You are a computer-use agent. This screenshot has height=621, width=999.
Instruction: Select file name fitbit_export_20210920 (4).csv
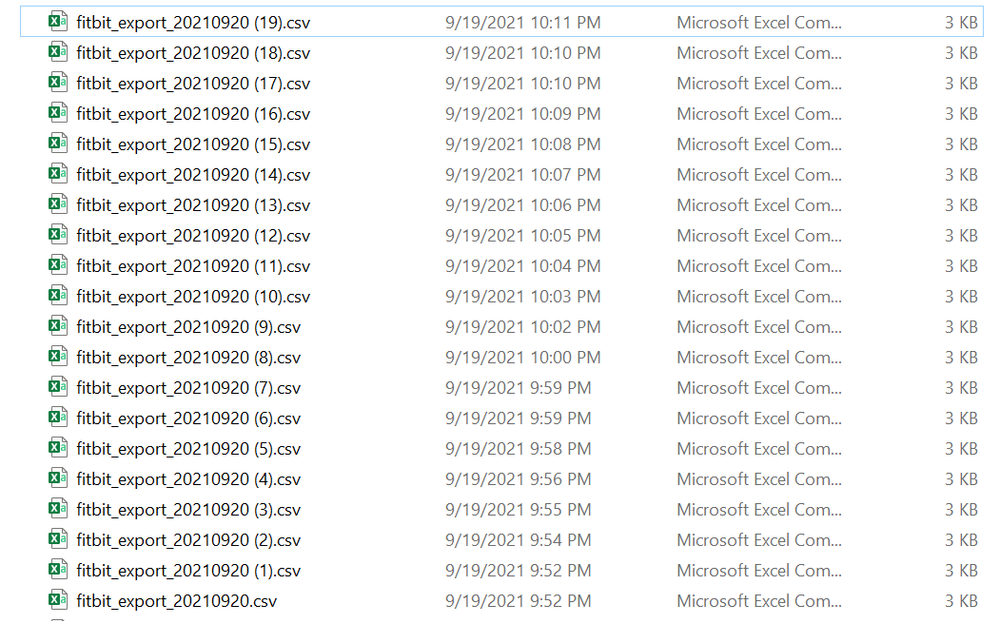pos(189,480)
